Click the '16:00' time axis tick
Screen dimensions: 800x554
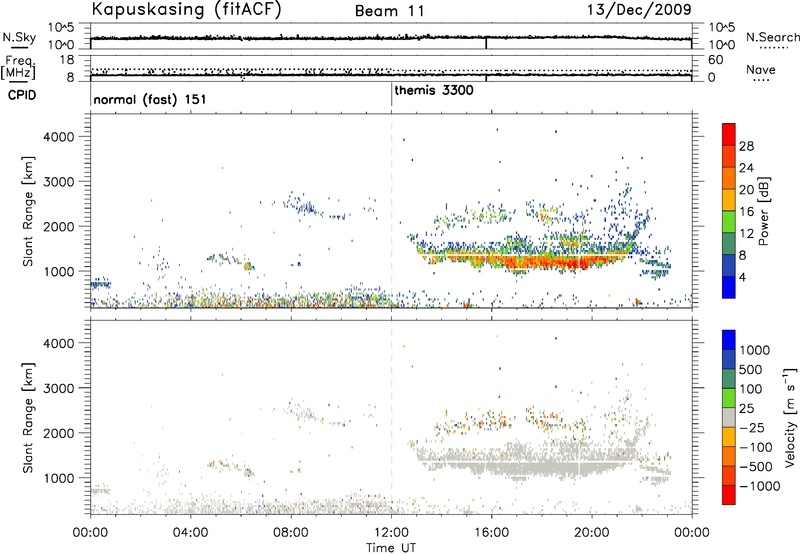click(x=491, y=533)
